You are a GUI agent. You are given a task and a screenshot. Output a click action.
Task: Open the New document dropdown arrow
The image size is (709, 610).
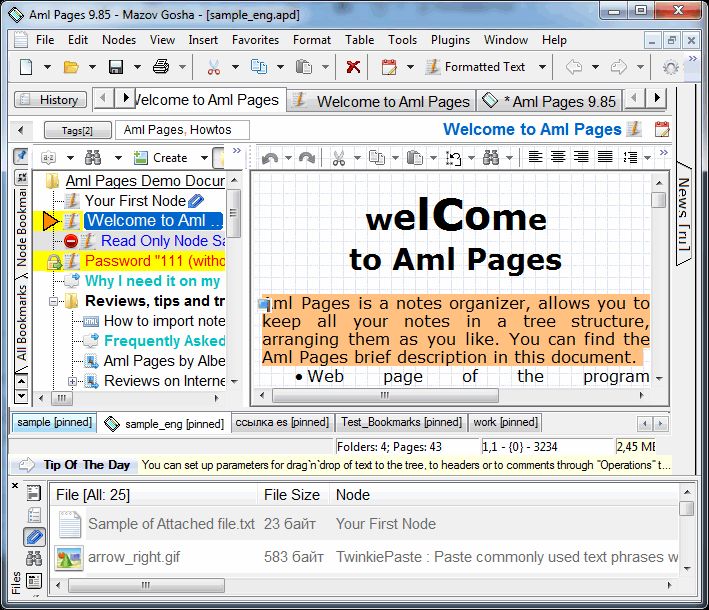[47, 67]
